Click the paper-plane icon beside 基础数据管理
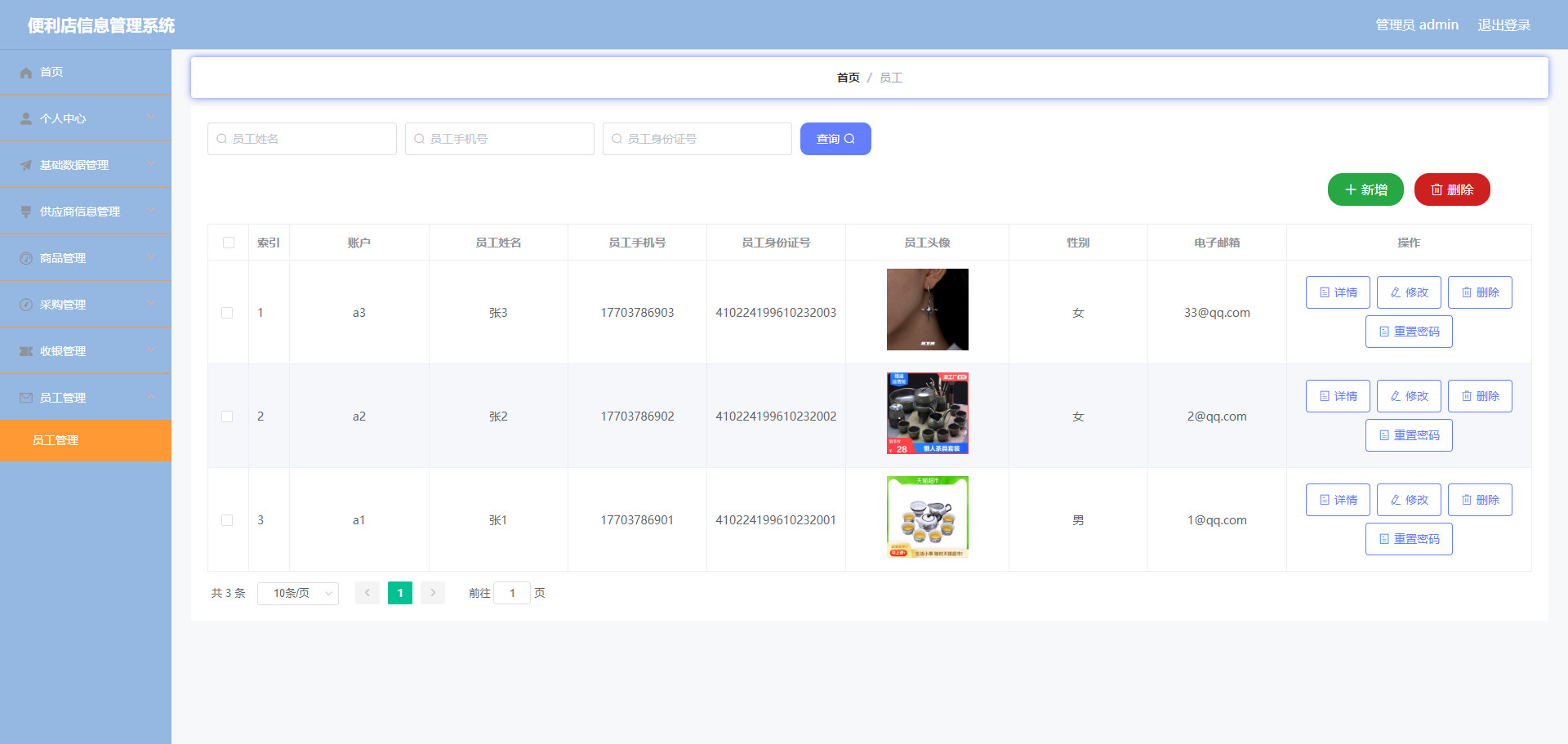The height and width of the screenshot is (744, 1568). 26,165
